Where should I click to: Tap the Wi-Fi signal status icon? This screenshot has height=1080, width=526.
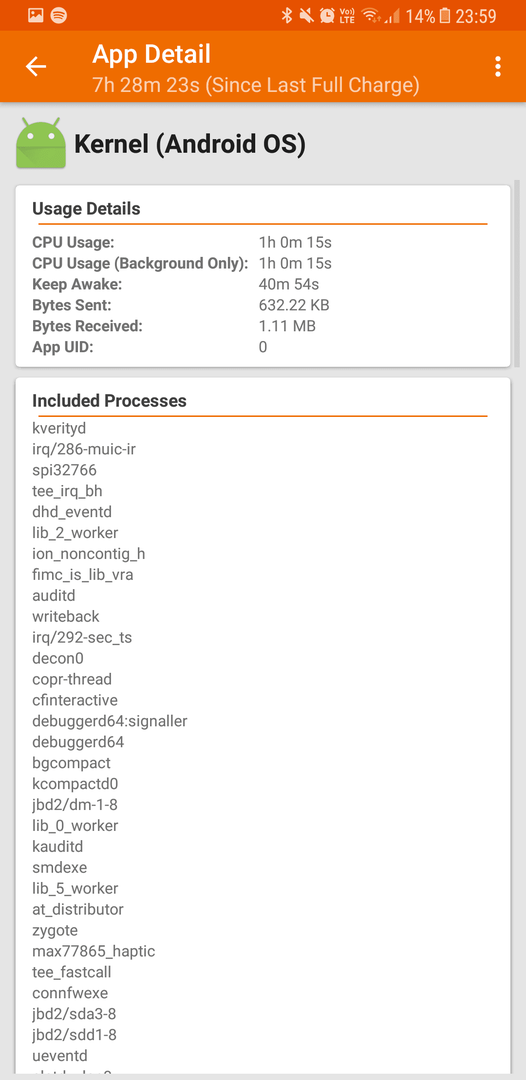(371, 15)
